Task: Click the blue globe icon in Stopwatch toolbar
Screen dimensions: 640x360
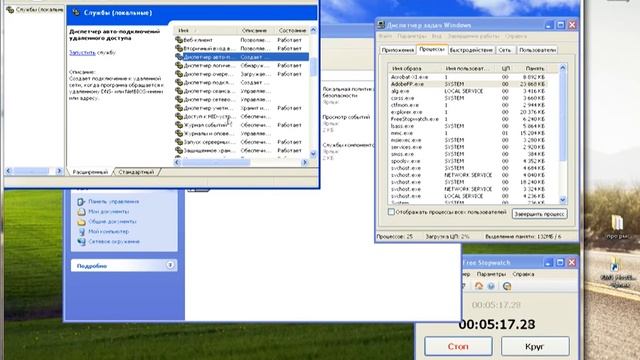Action: pos(491,286)
